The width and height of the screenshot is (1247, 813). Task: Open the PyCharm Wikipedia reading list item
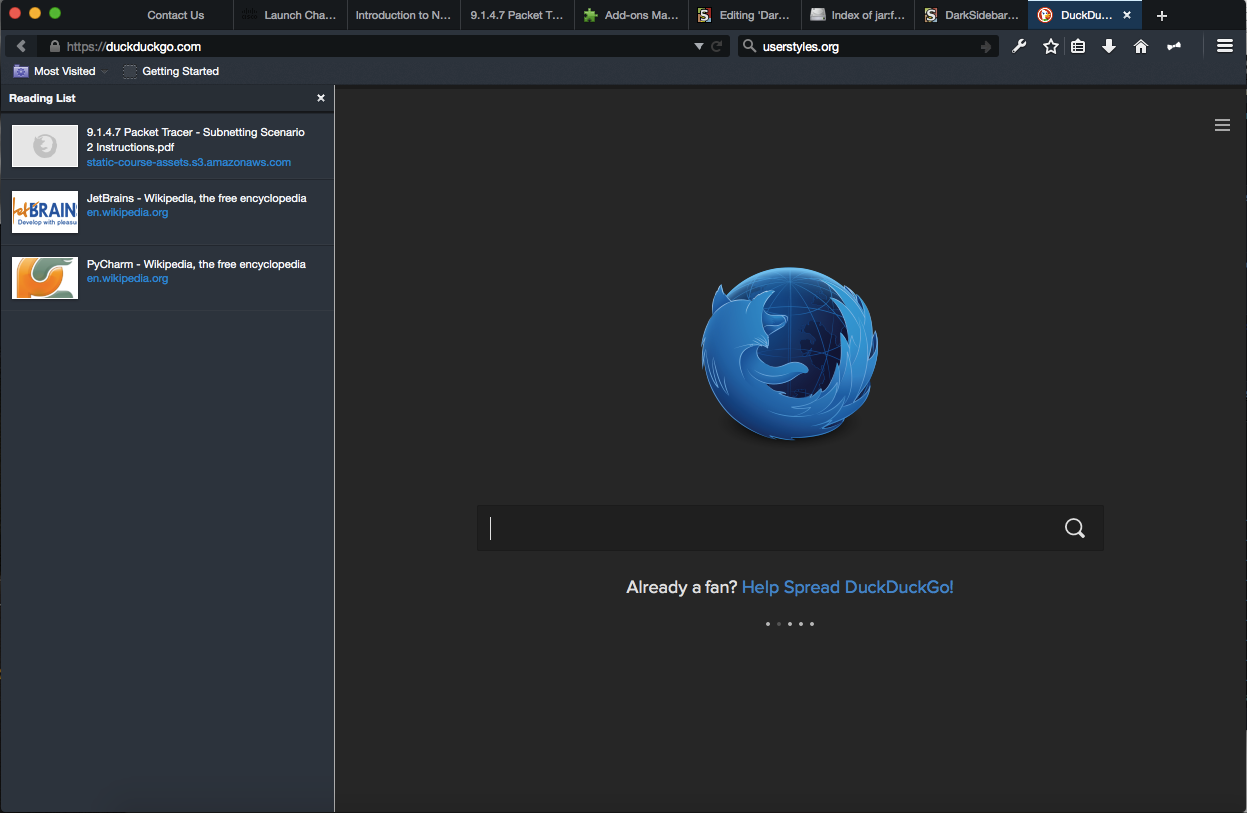click(167, 278)
